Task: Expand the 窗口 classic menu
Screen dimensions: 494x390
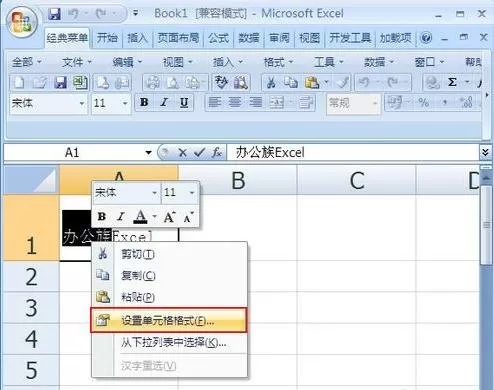Action: (x=429, y=62)
